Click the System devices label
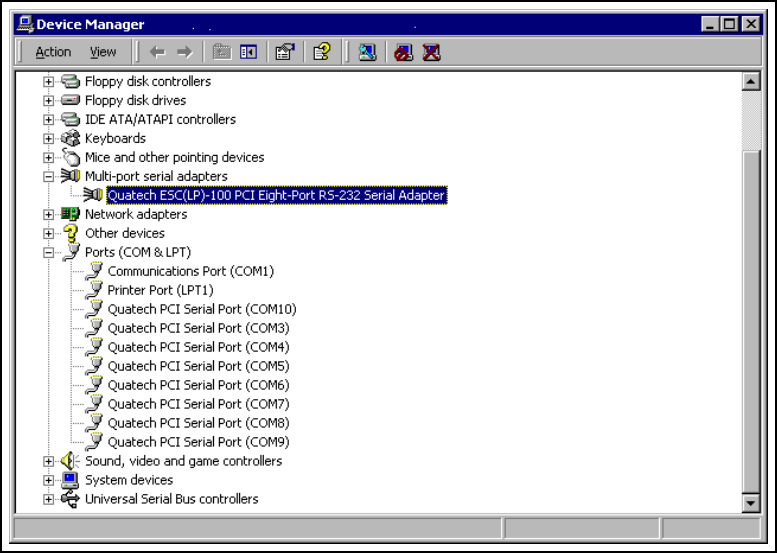Screen dimensions: 777x553 tap(129, 480)
